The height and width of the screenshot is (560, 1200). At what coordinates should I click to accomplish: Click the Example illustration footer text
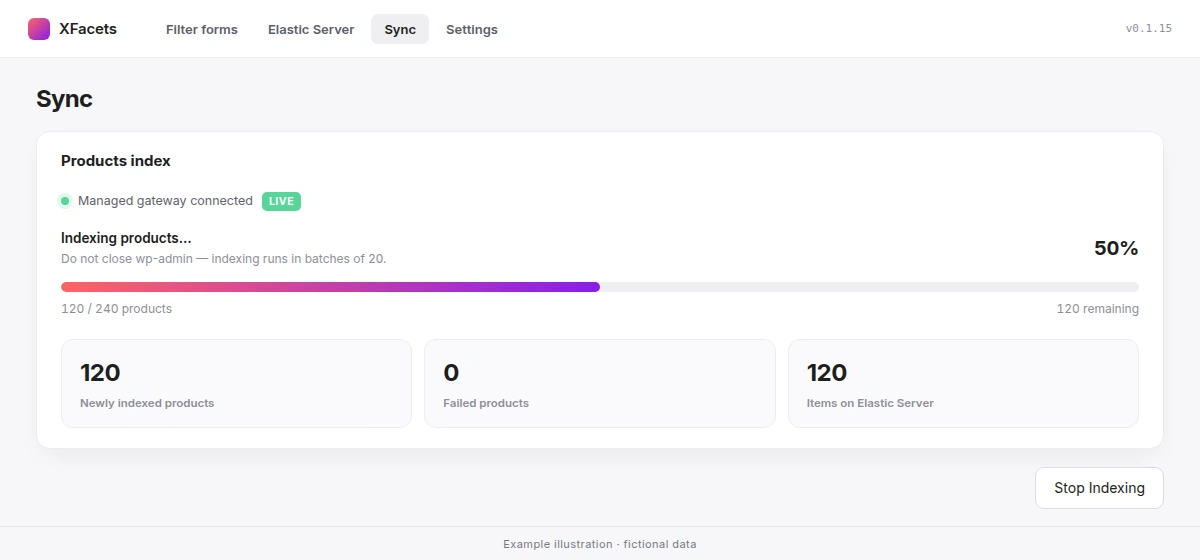600,544
